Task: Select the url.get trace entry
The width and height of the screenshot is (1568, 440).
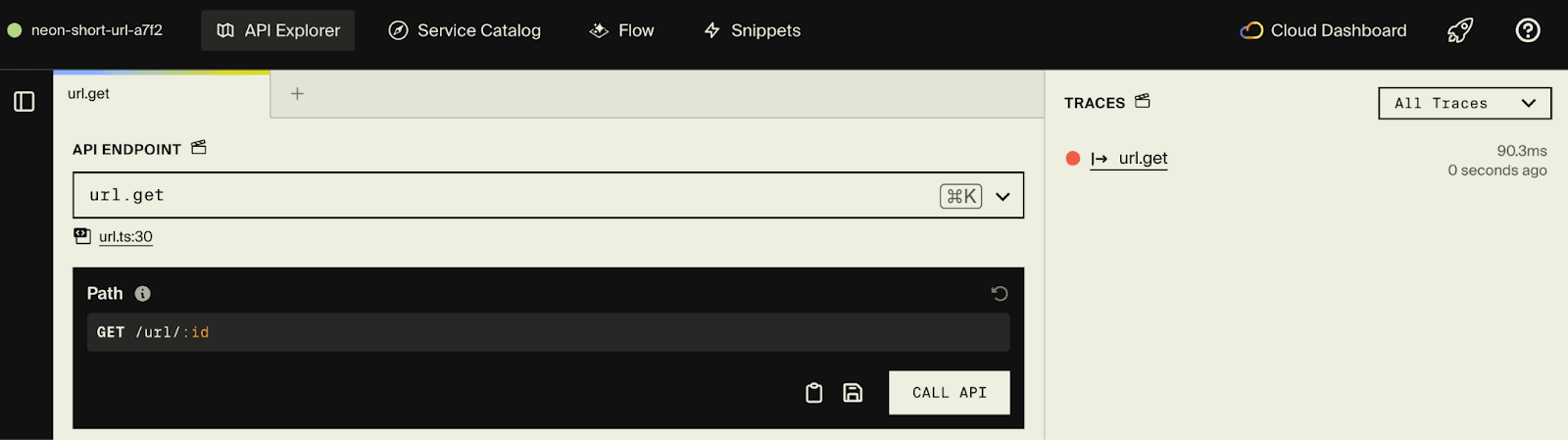Action: pos(1143,159)
